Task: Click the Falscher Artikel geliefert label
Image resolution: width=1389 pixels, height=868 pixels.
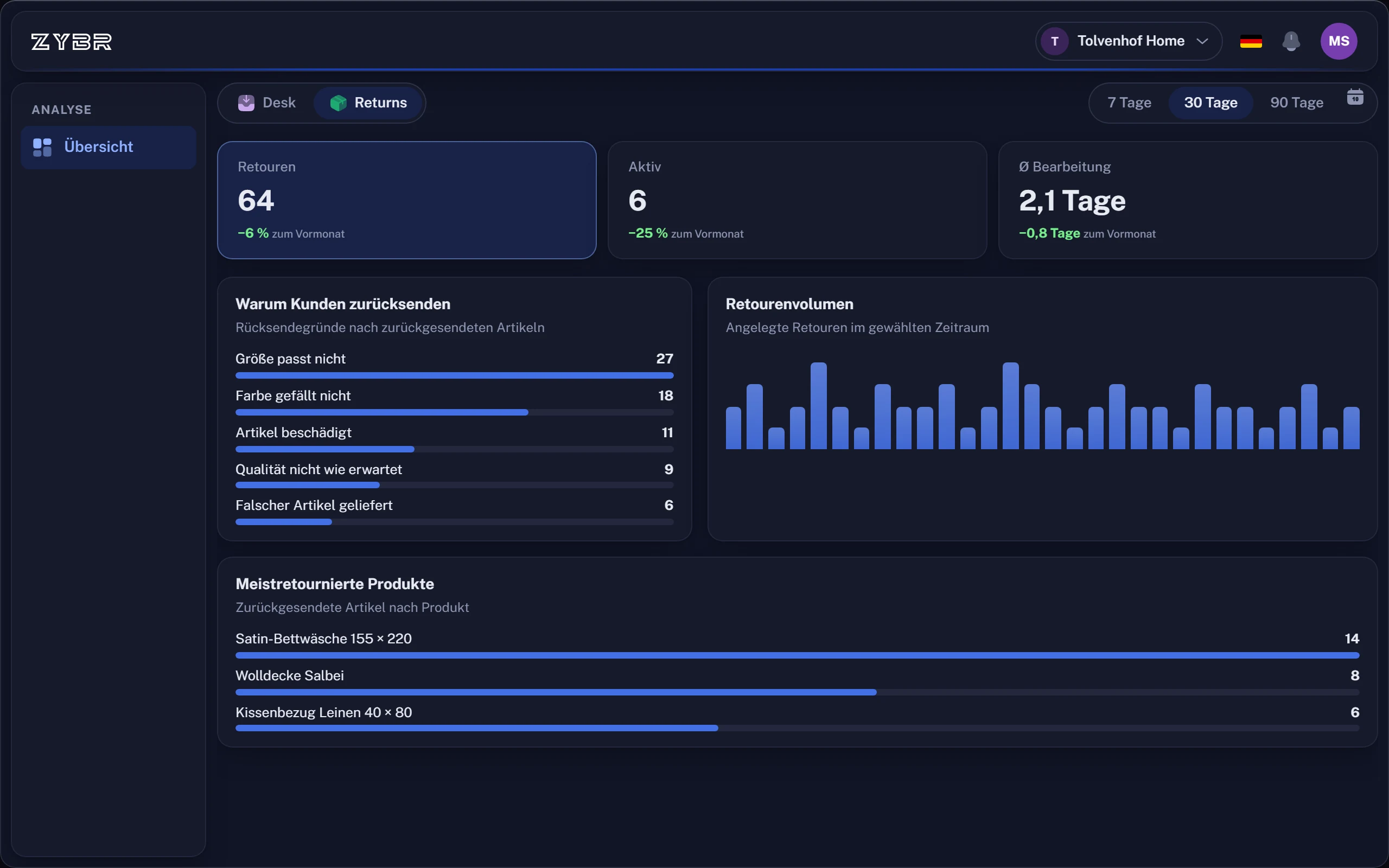Action: 314,505
